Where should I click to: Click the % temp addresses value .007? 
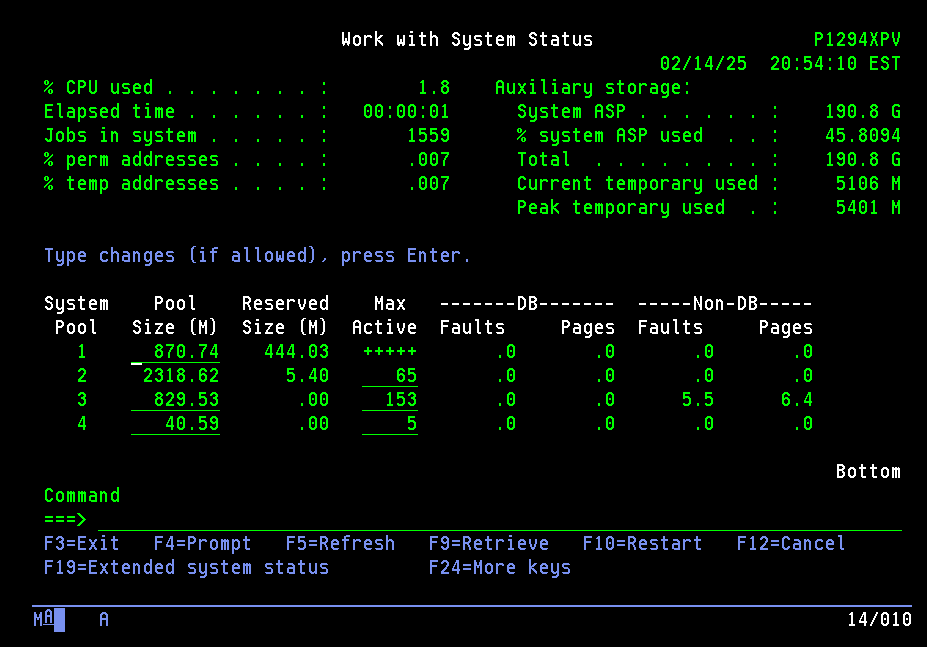[429, 184]
